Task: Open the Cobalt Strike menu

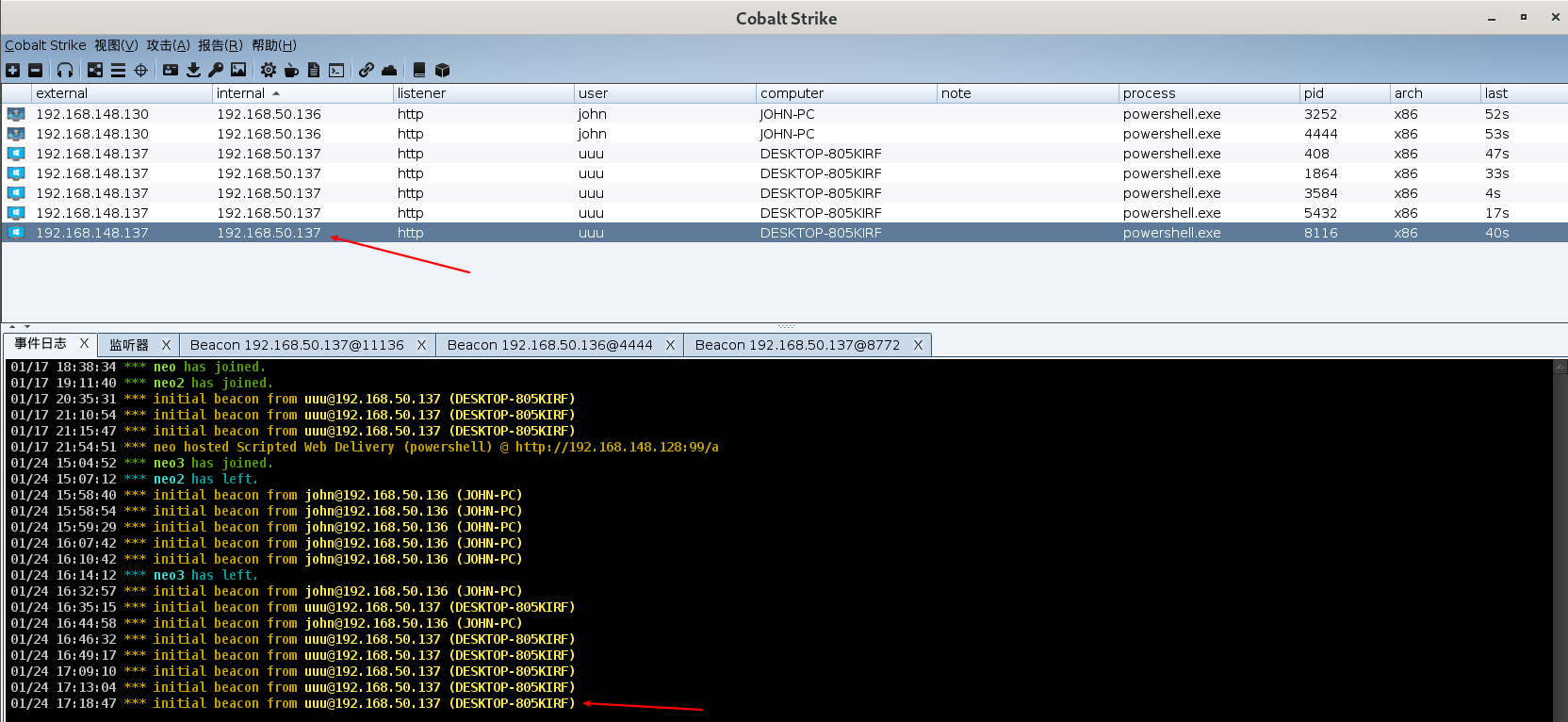Action: click(45, 45)
